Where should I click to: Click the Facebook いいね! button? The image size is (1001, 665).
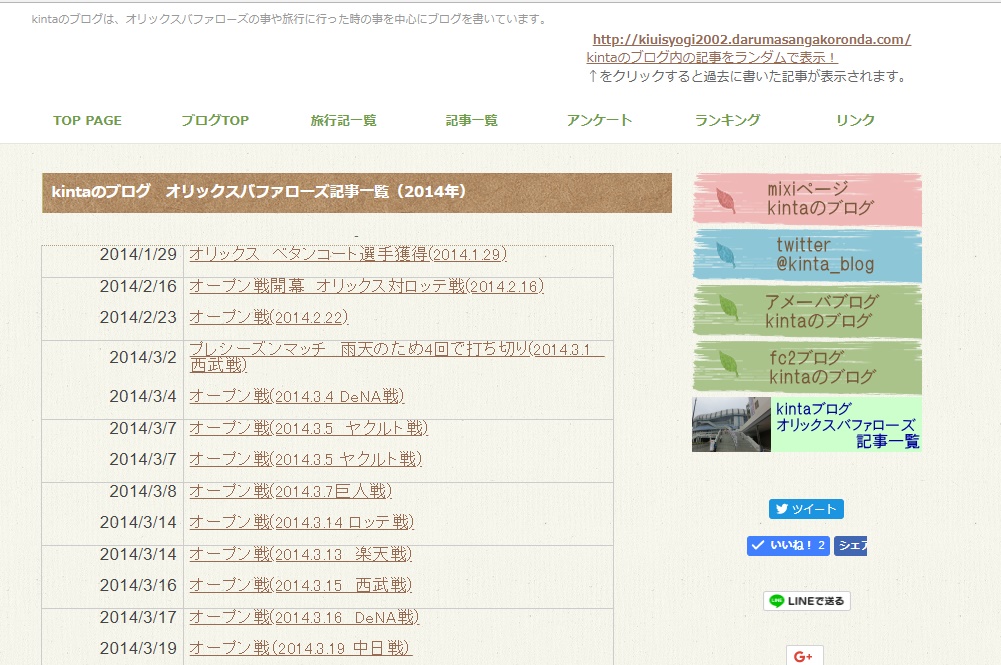788,546
